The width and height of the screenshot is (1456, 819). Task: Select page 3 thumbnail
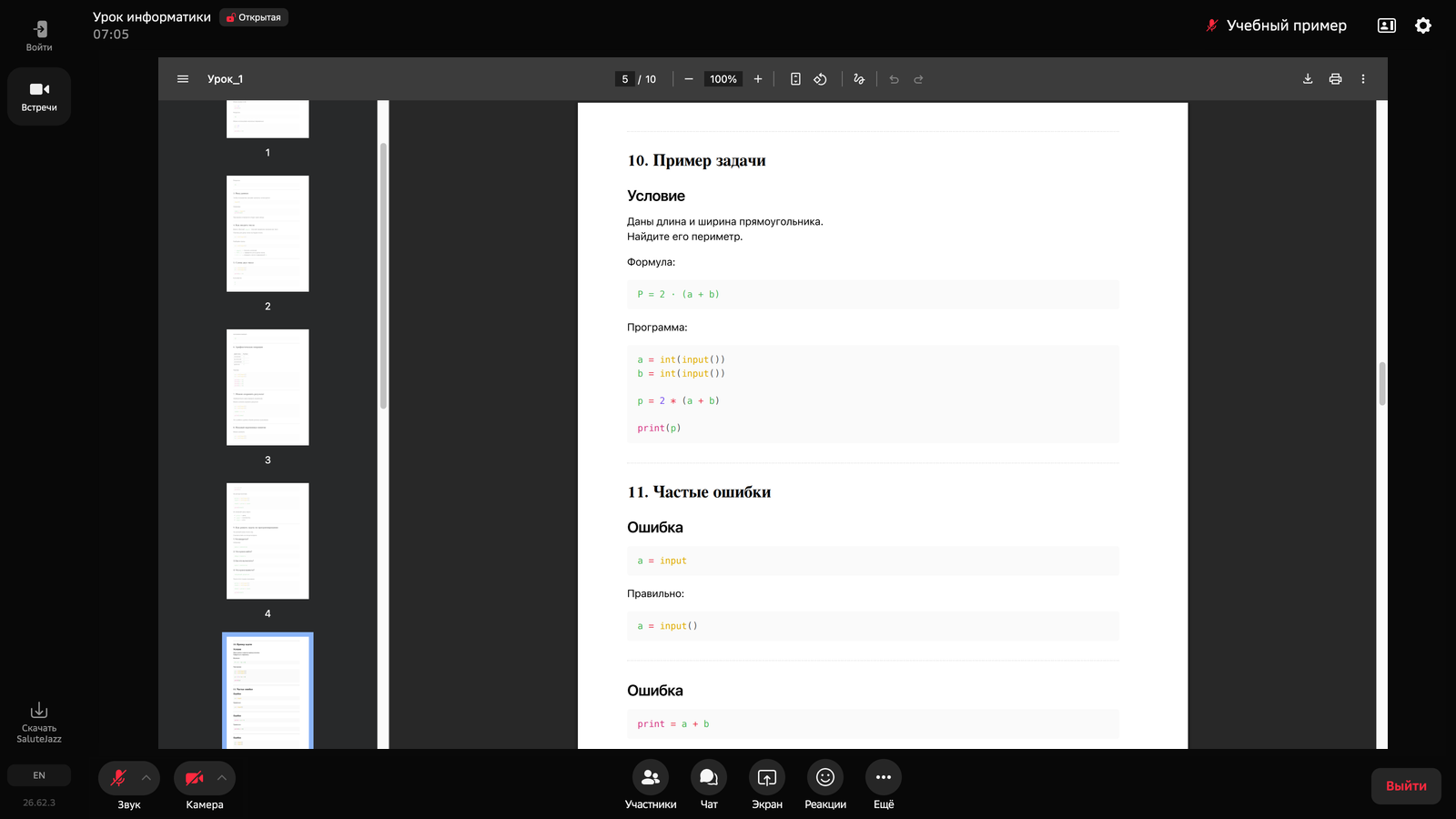(268, 388)
